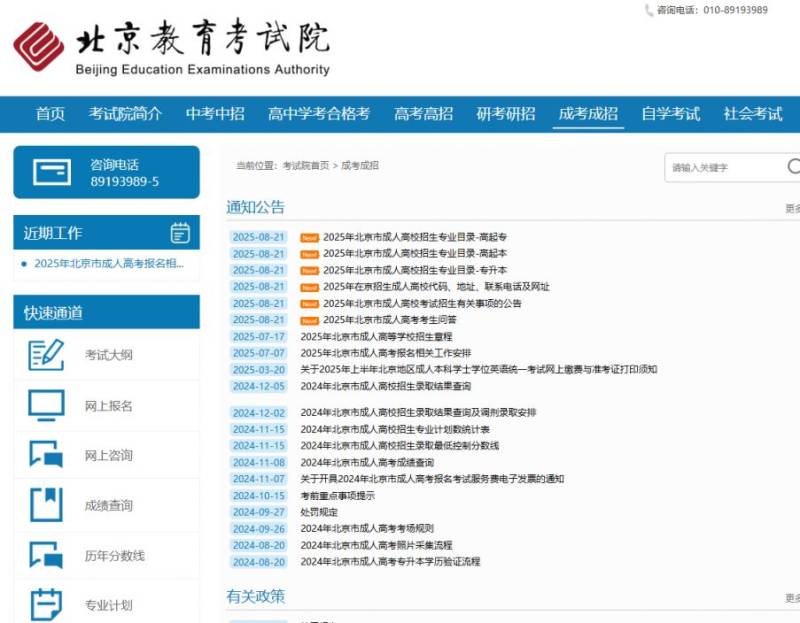Click the Beijing Education Examinations Authority logo
Image resolution: width=800 pixels, height=623 pixels.
tap(170, 46)
